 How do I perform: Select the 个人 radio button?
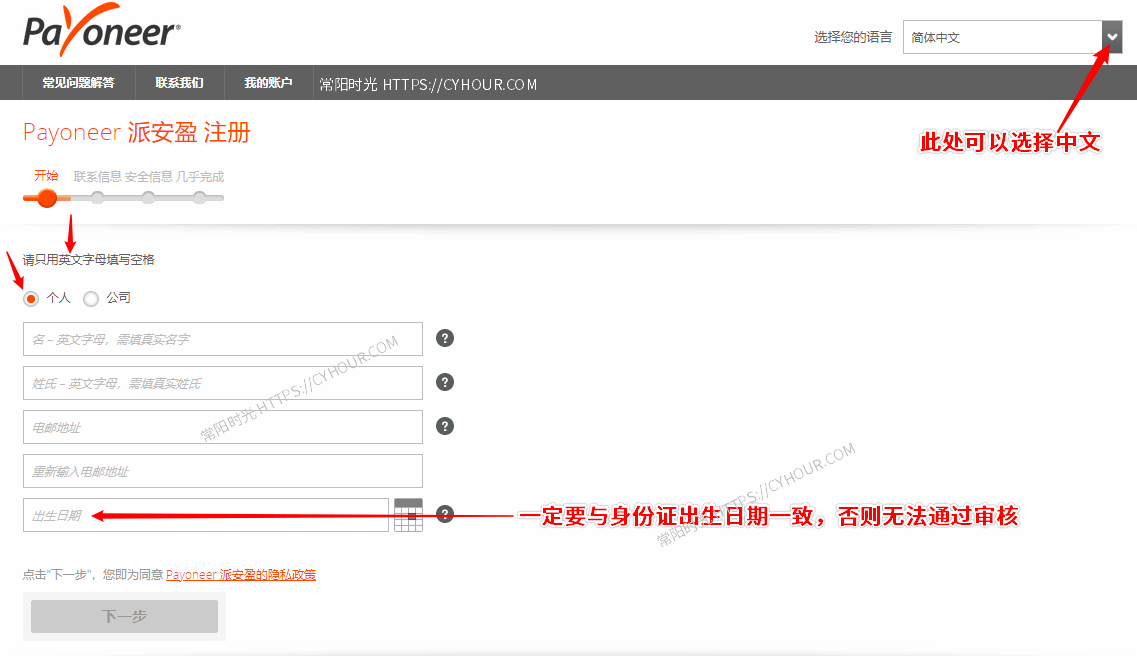30,299
